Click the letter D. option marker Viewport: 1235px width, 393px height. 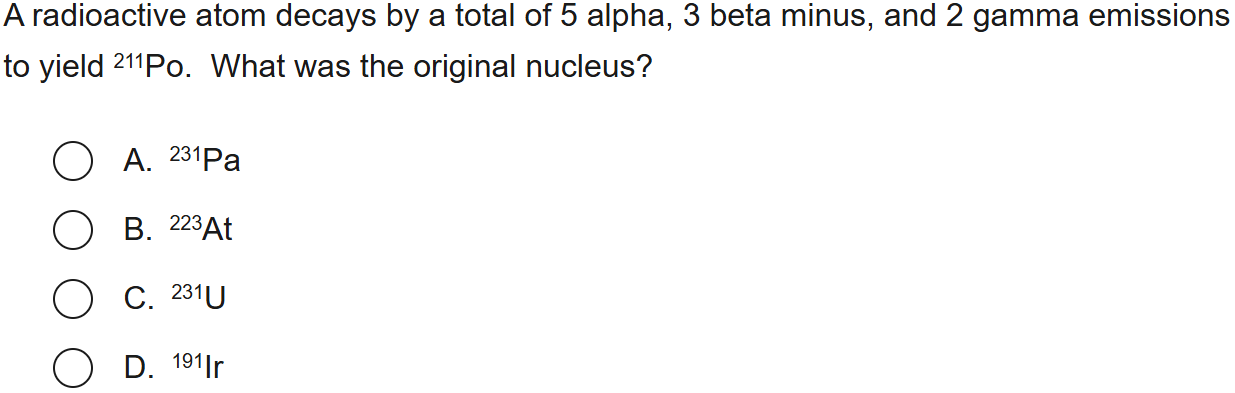(x=139, y=367)
